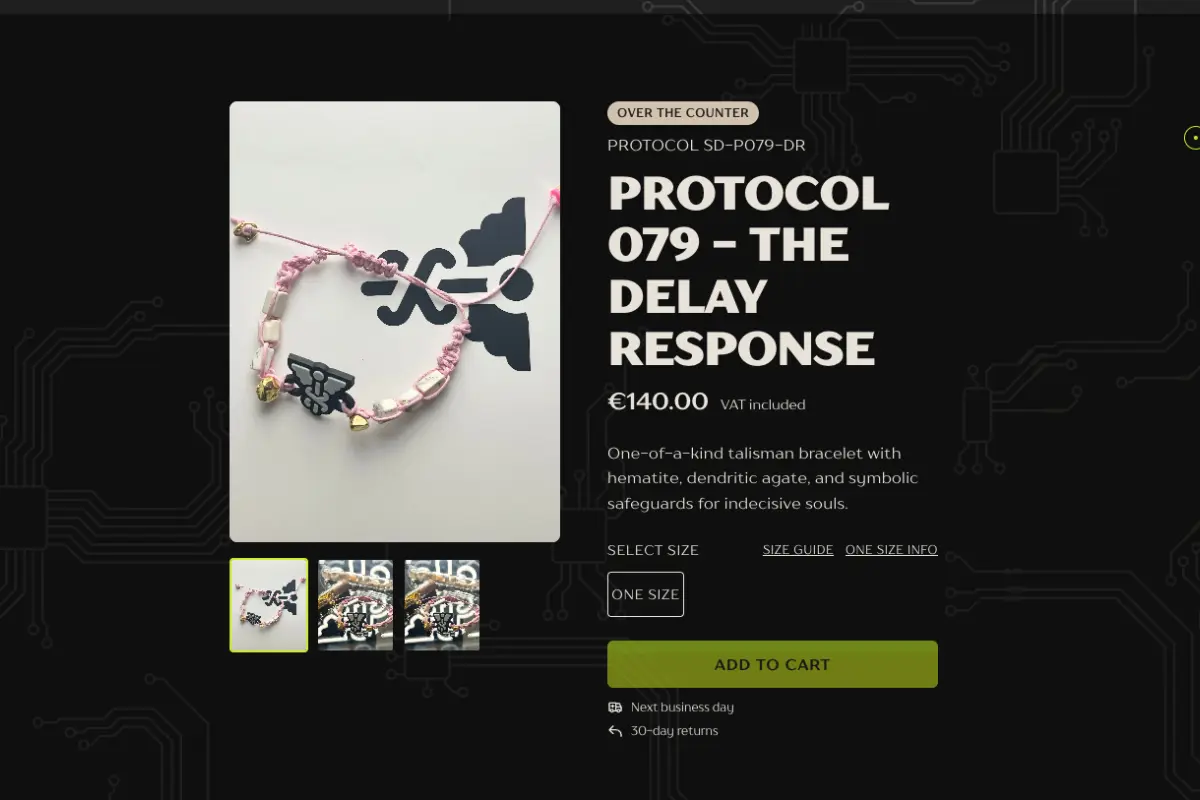View the second product thumbnail
Viewport: 1200px width, 800px height.
[355, 605]
